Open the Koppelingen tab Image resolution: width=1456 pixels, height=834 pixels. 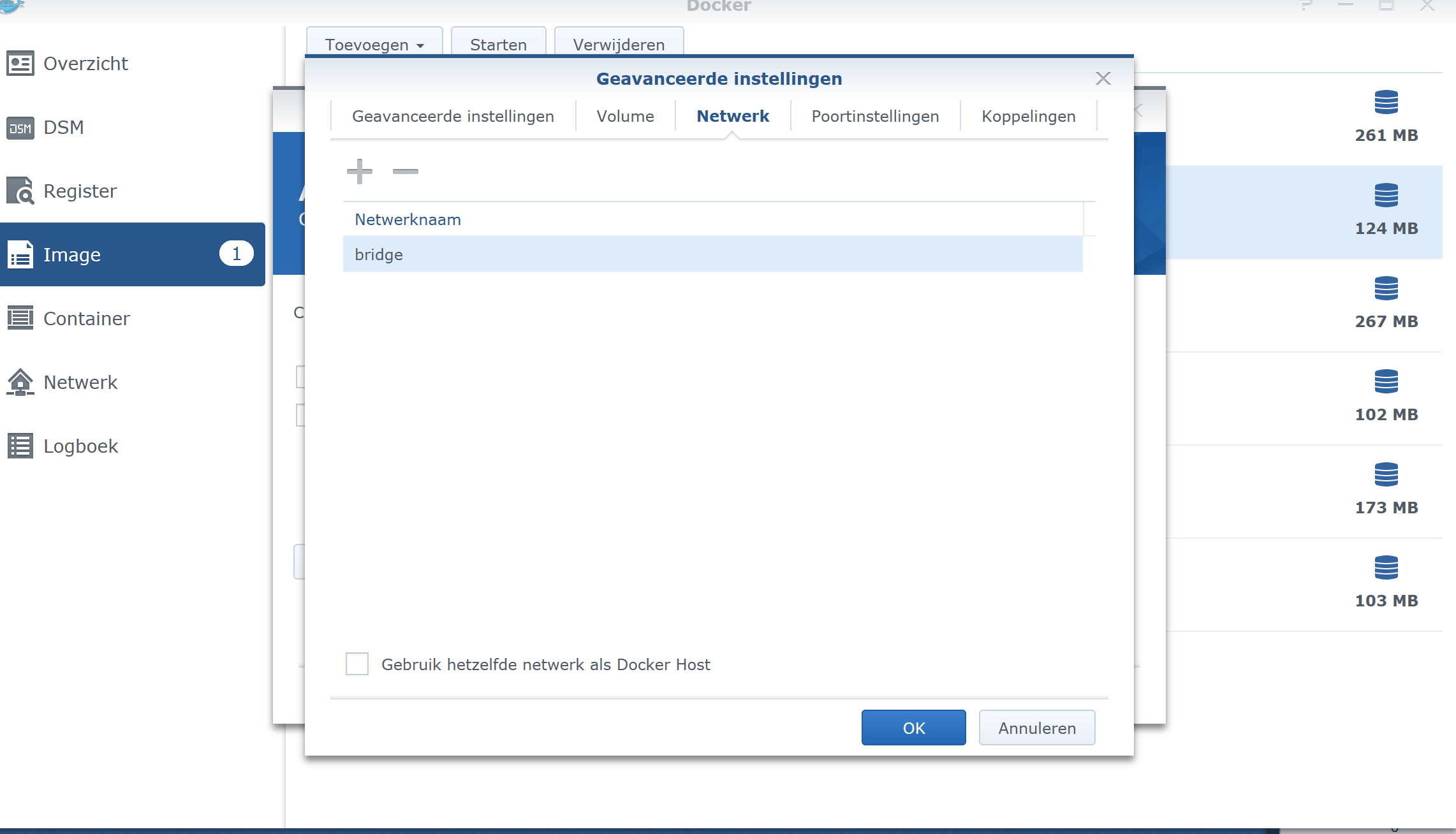pos(1028,117)
